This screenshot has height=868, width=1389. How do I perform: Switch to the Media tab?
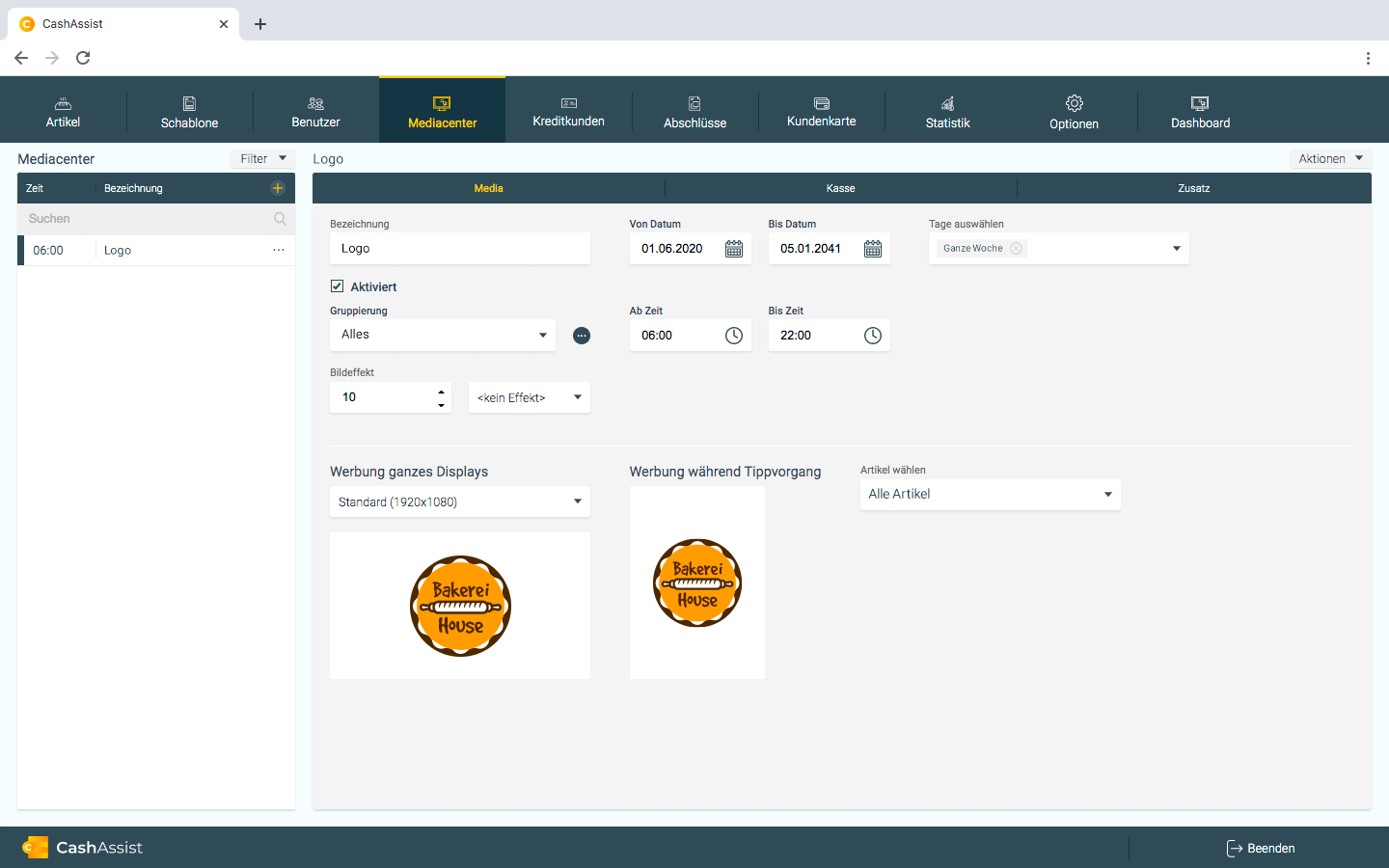point(488,188)
